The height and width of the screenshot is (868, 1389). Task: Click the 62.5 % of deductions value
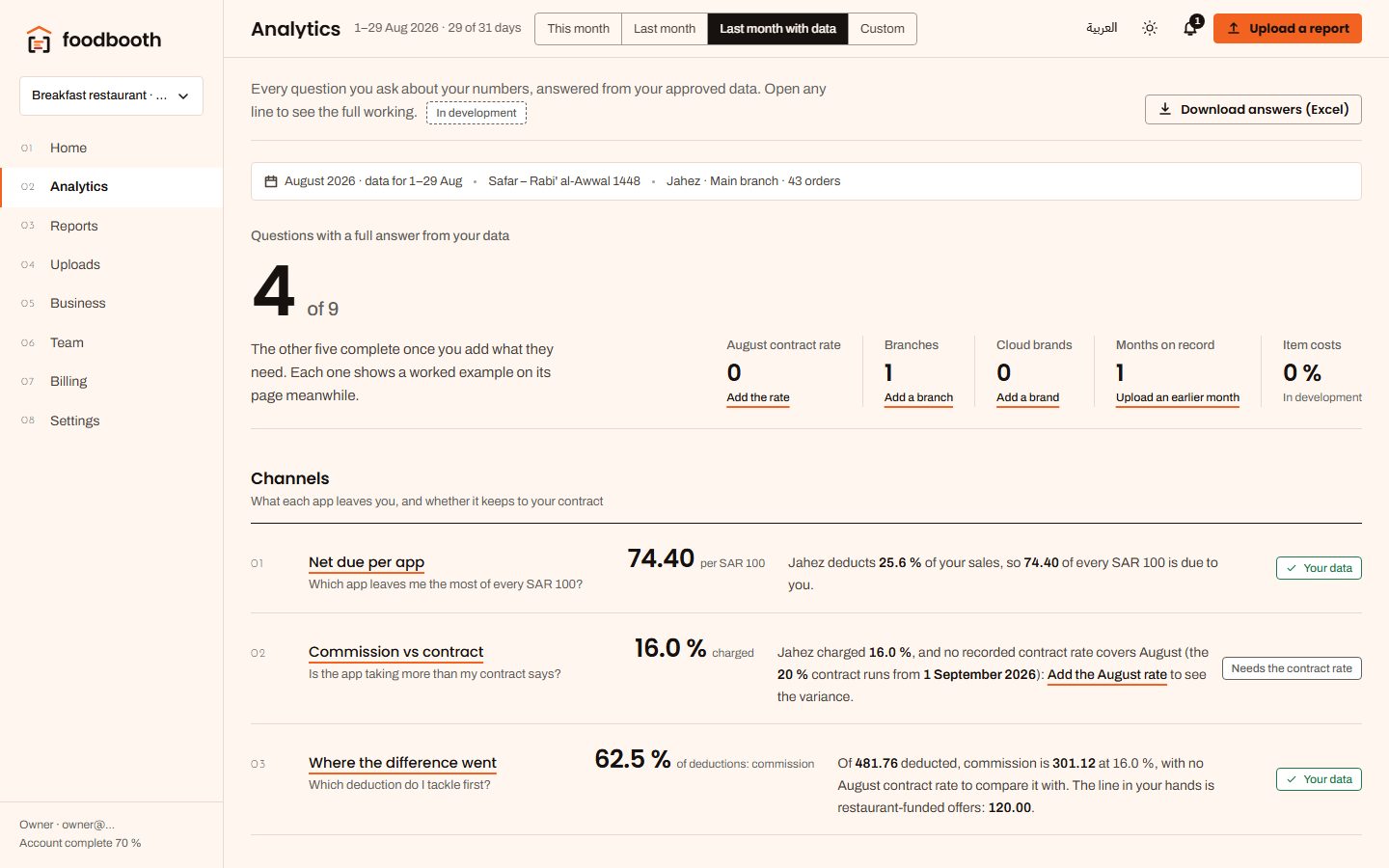coord(704,760)
